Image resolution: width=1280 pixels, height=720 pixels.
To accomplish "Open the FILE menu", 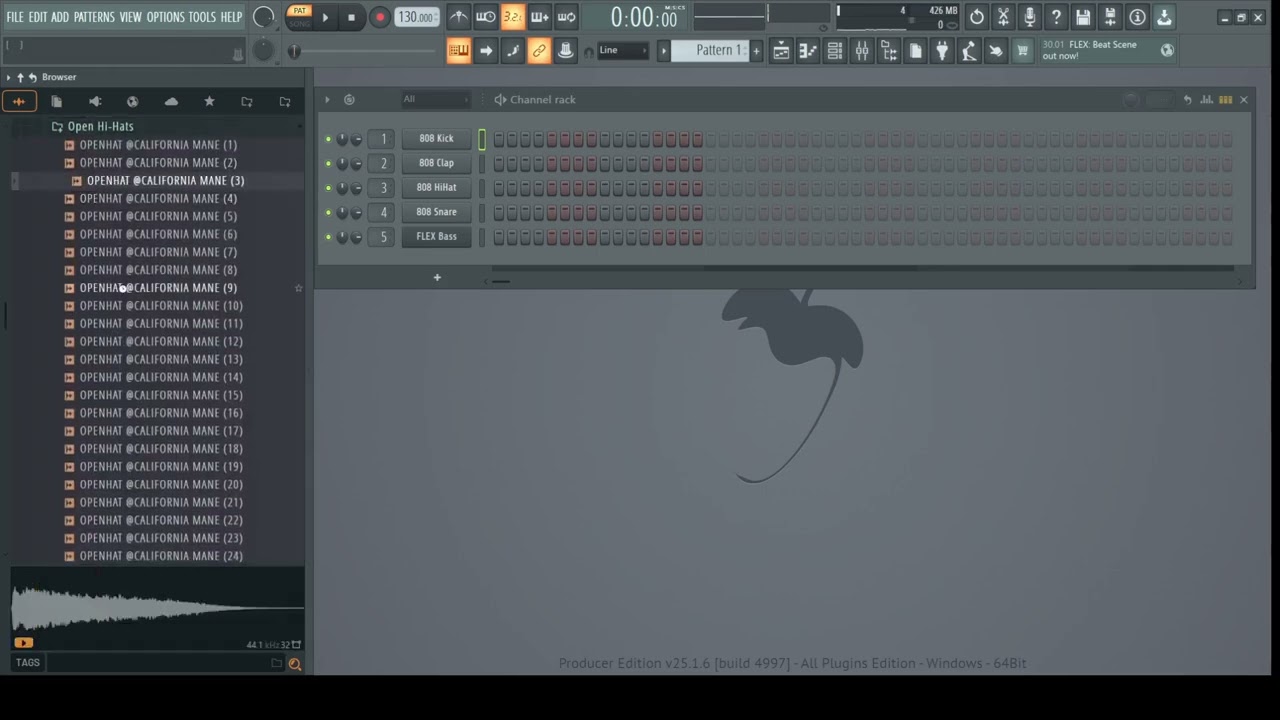I will (15, 17).
